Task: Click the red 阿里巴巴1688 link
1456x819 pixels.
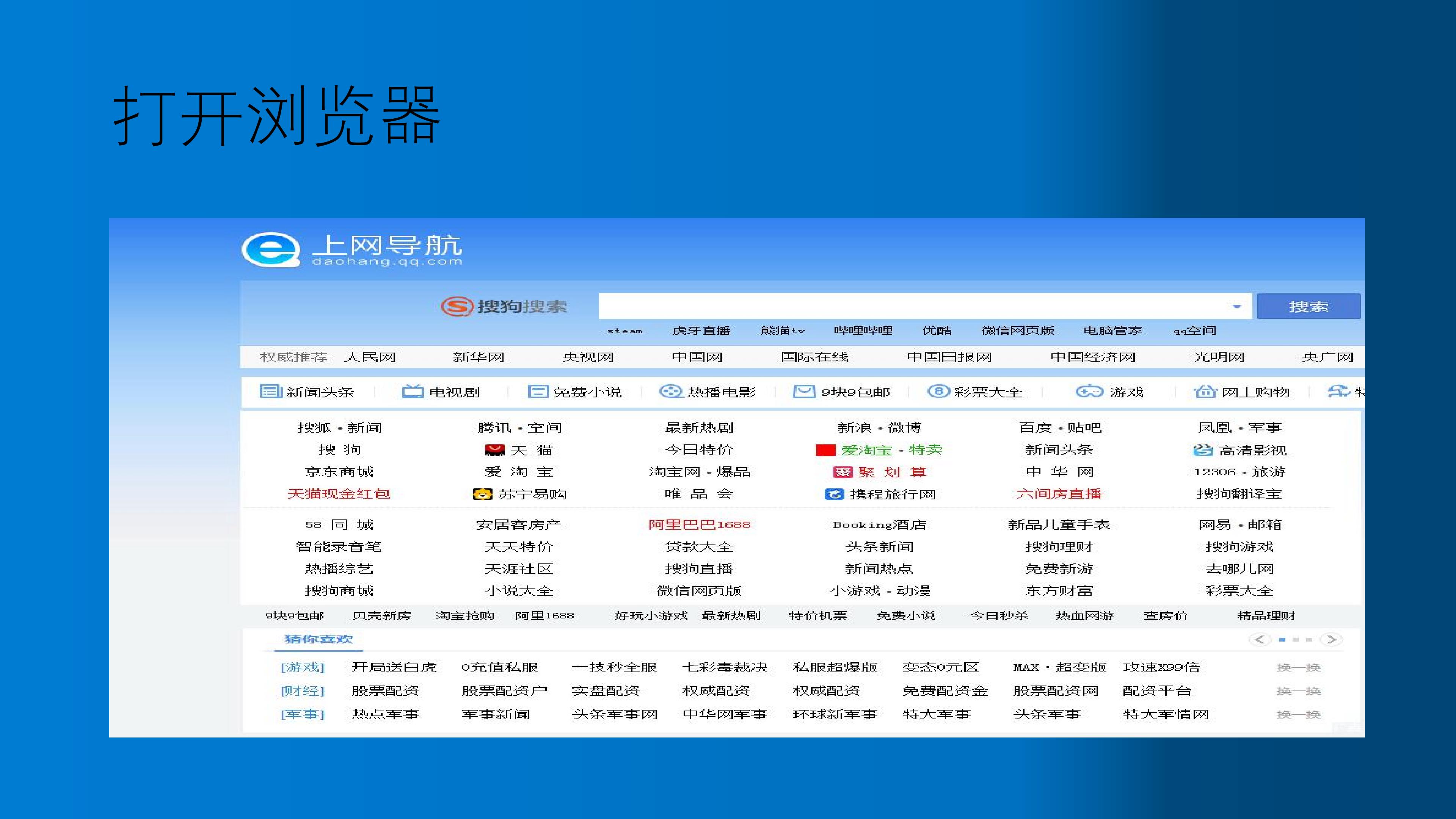Action: tap(699, 524)
